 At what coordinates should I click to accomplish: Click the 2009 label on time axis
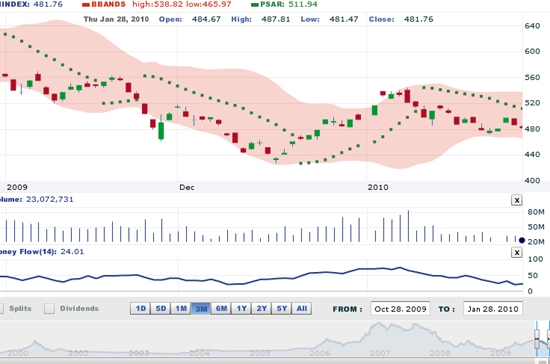point(17,187)
